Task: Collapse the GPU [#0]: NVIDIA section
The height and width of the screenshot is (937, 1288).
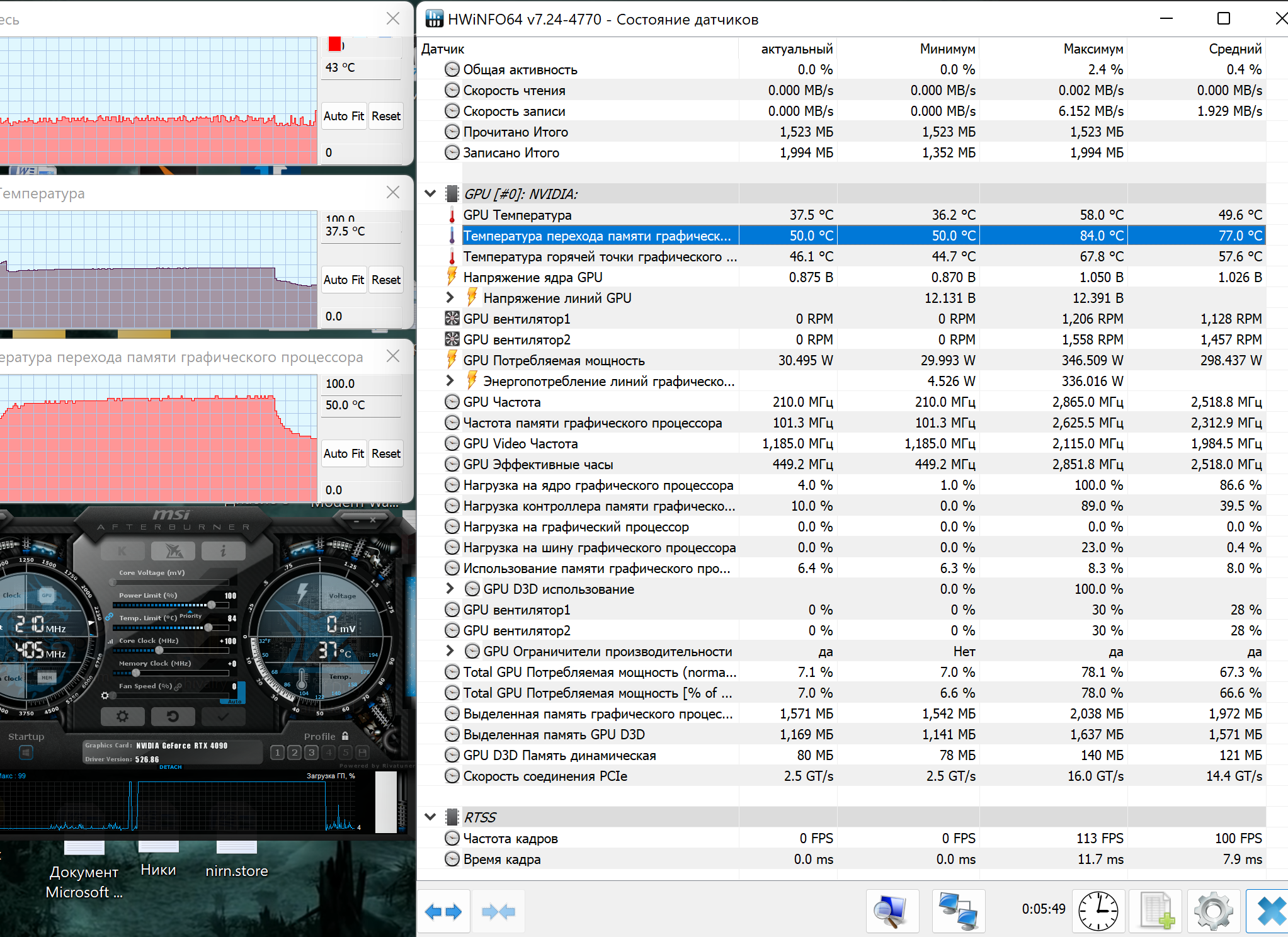Action: [x=430, y=194]
